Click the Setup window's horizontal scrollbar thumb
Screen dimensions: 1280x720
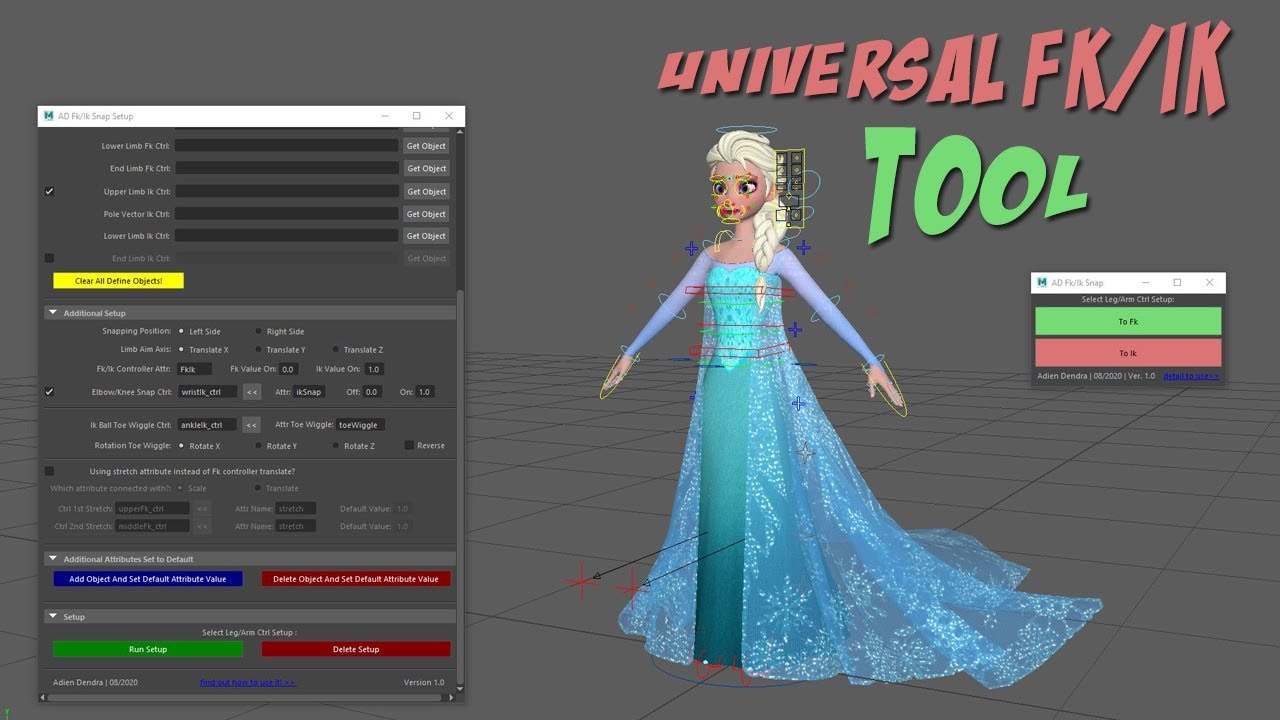pyautogui.click(x=245, y=697)
